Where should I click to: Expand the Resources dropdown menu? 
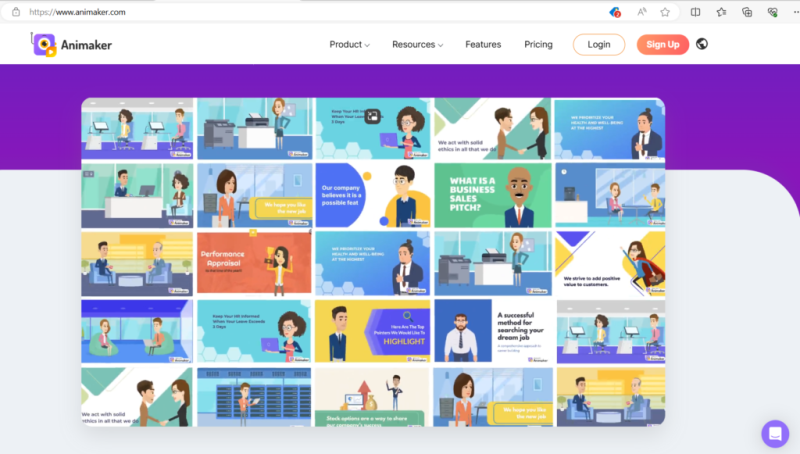(417, 44)
